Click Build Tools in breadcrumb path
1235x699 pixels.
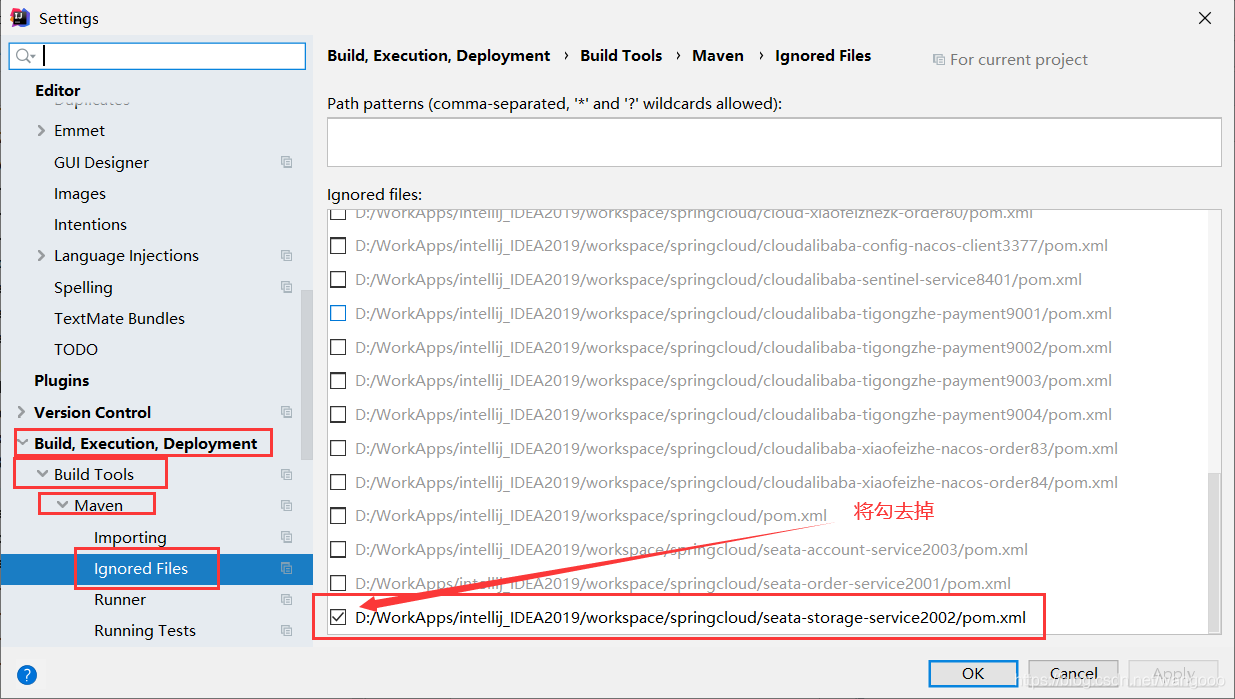point(621,56)
